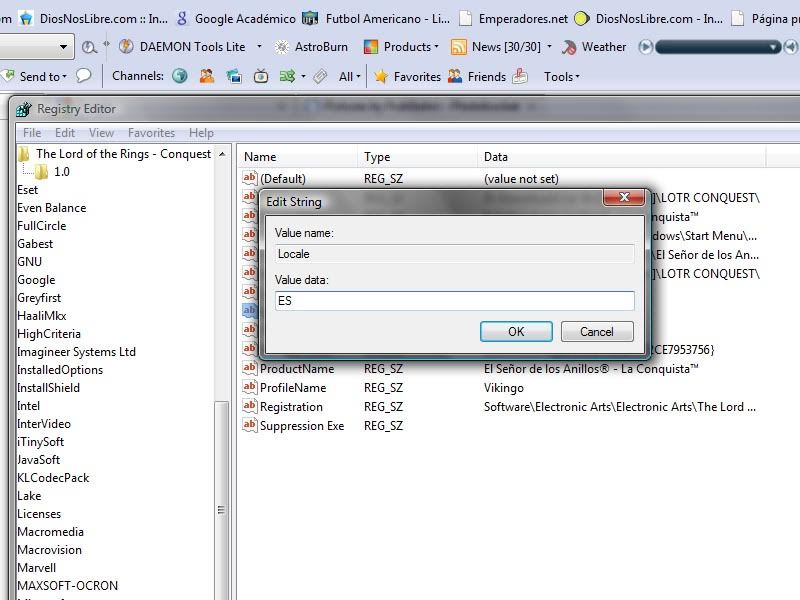
Task: Click the Friends people icon
Action: (455, 76)
